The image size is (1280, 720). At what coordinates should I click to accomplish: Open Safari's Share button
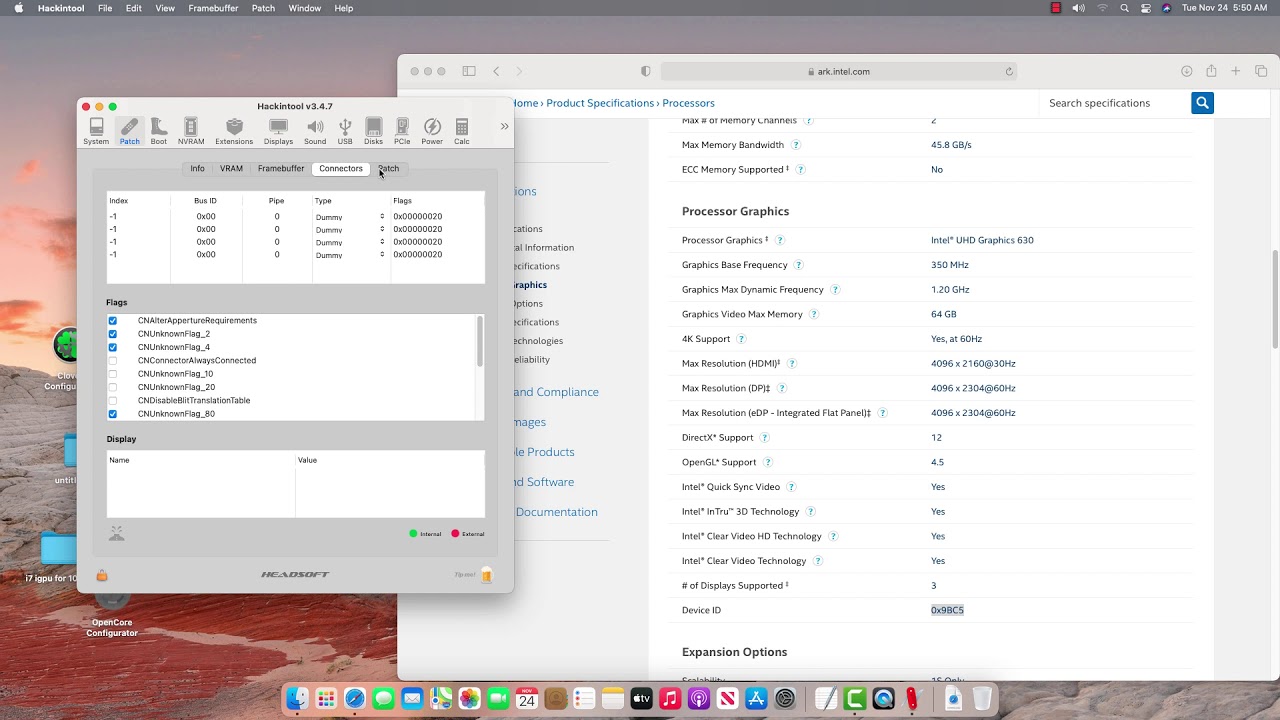1211,71
